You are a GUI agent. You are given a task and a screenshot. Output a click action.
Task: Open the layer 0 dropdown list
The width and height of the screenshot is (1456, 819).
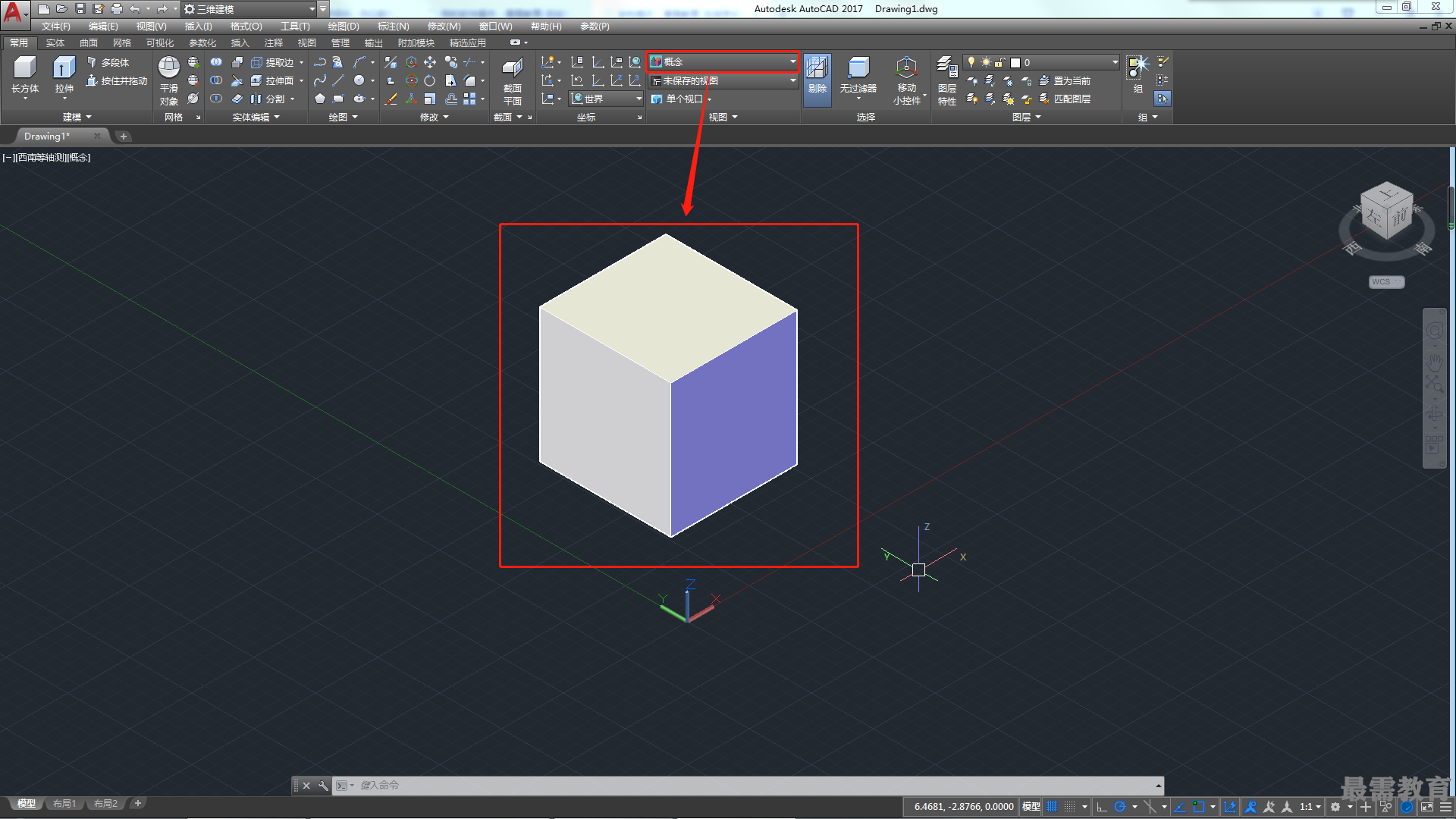click(1041, 62)
